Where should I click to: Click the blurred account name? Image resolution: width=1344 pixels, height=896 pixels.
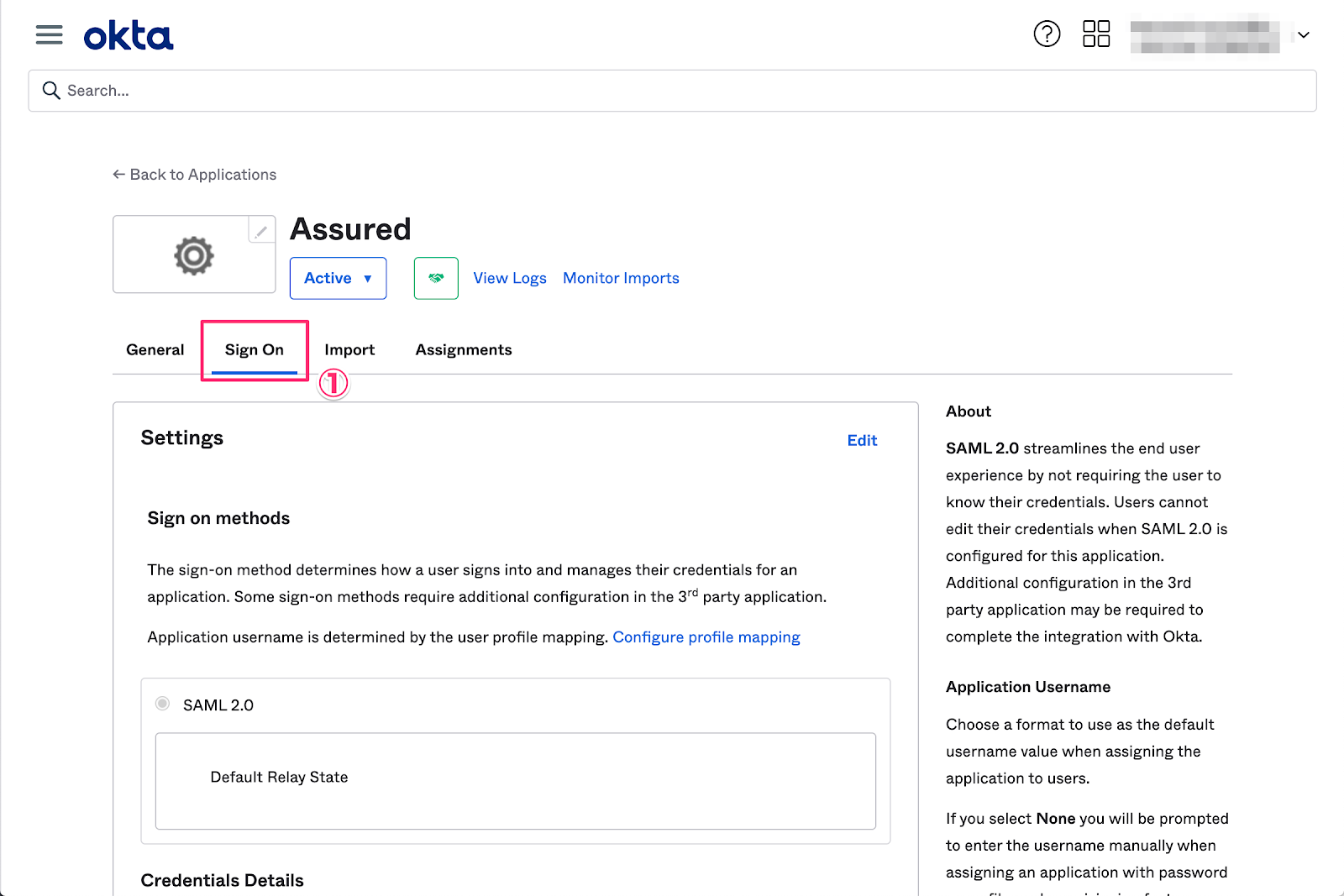(x=1205, y=35)
